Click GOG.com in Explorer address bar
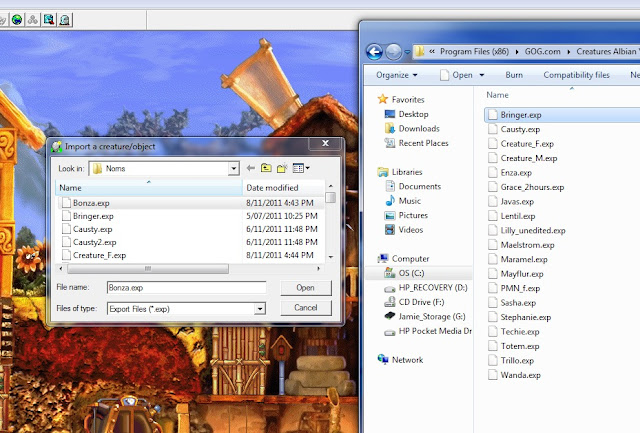 (542, 52)
